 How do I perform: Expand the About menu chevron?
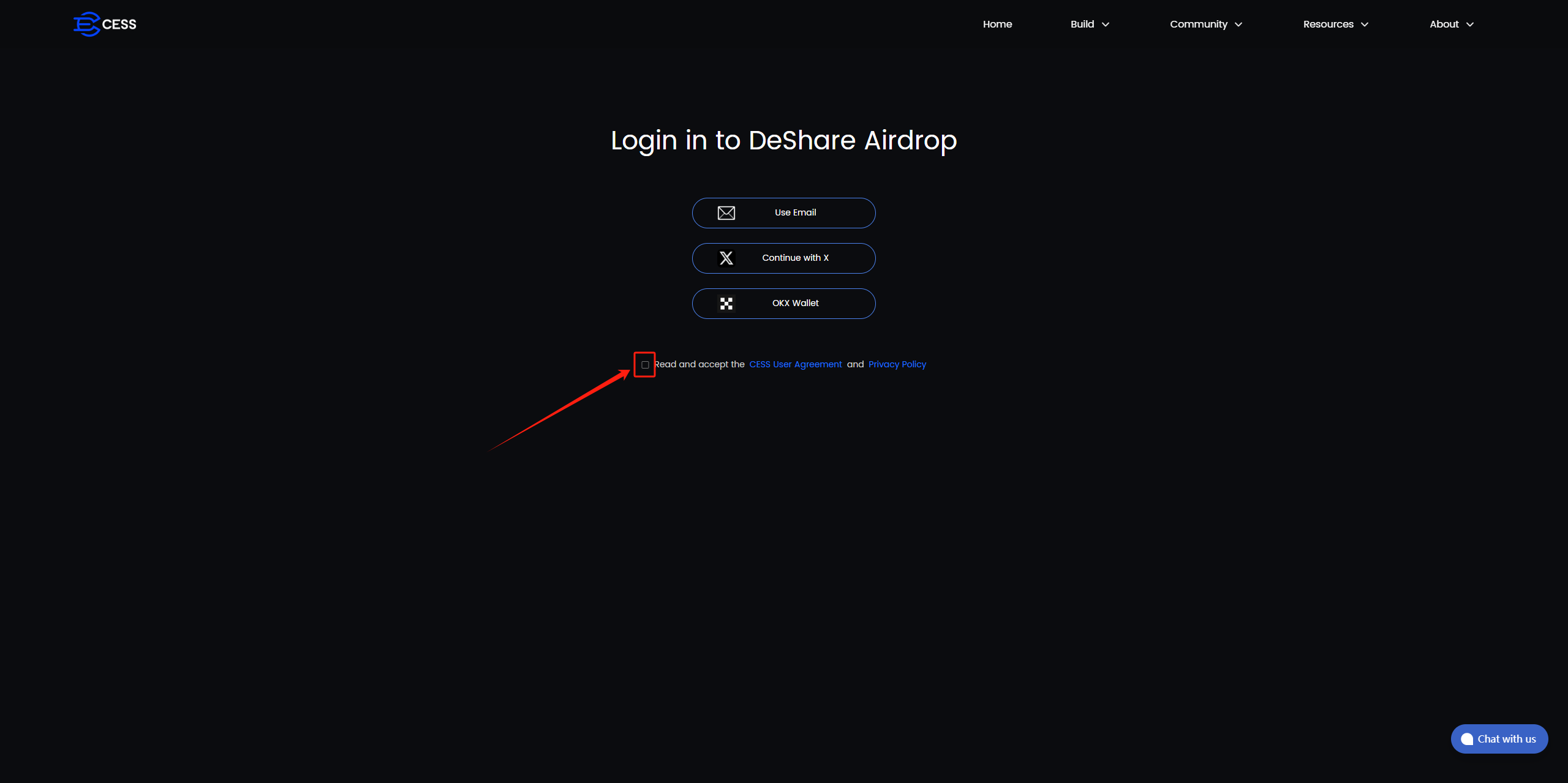1470,24
